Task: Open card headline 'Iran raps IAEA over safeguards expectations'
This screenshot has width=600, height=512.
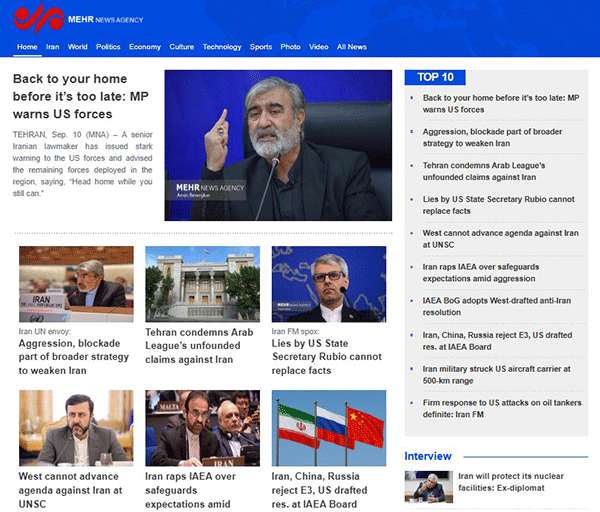Action: point(191,490)
